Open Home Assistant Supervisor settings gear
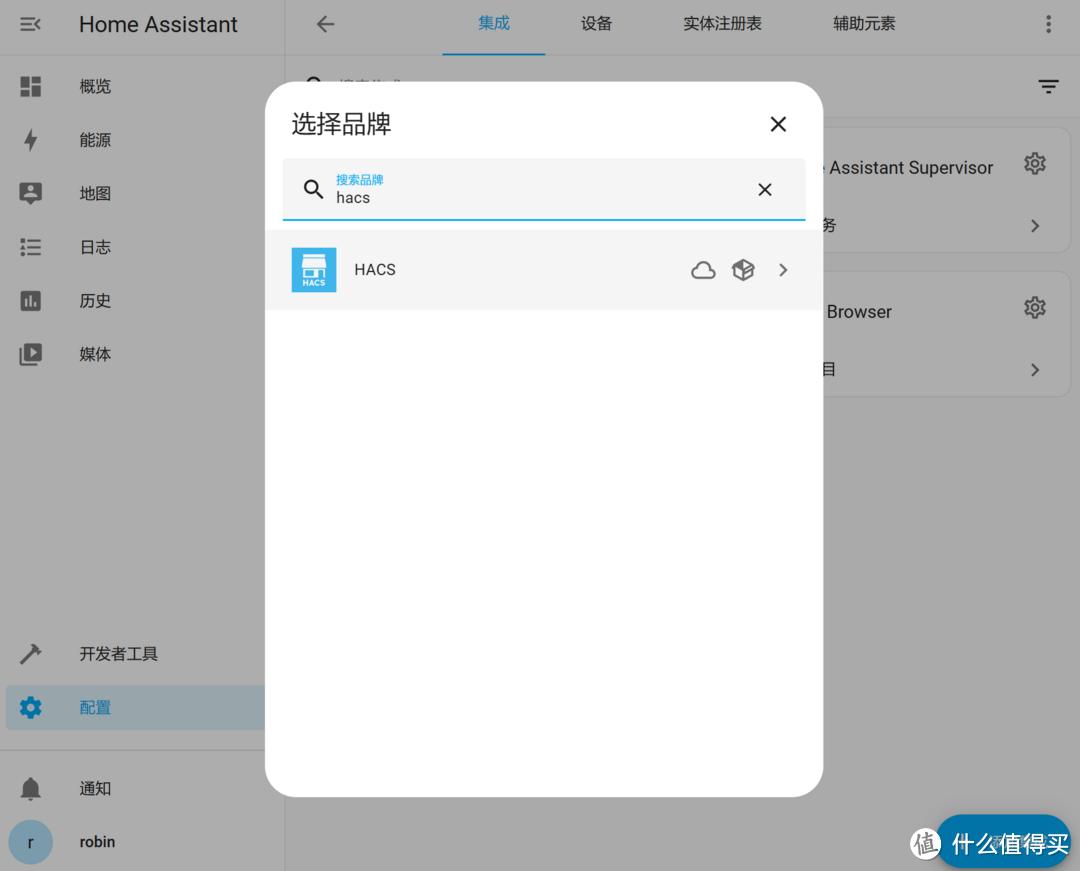Image resolution: width=1080 pixels, height=871 pixels. point(1035,164)
